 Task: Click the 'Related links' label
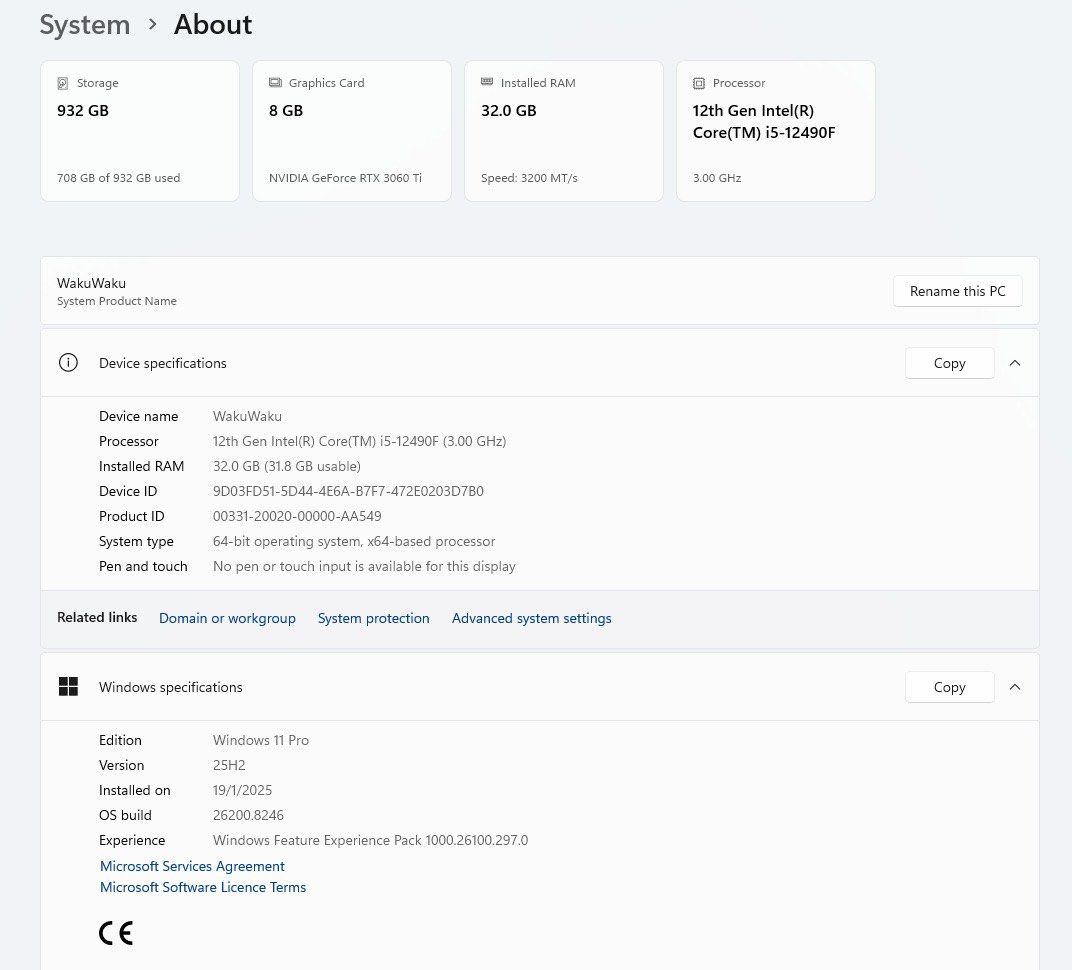(x=97, y=617)
